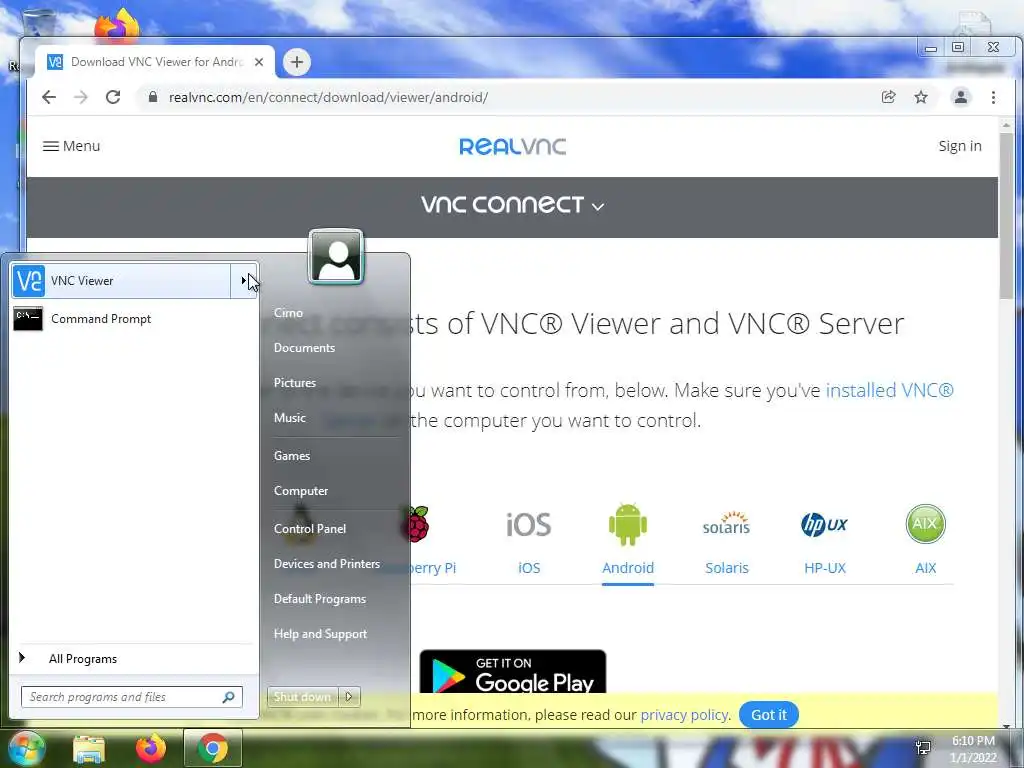Open Computer from Start menu
The width and height of the screenshot is (1024, 768).
[300, 490]
